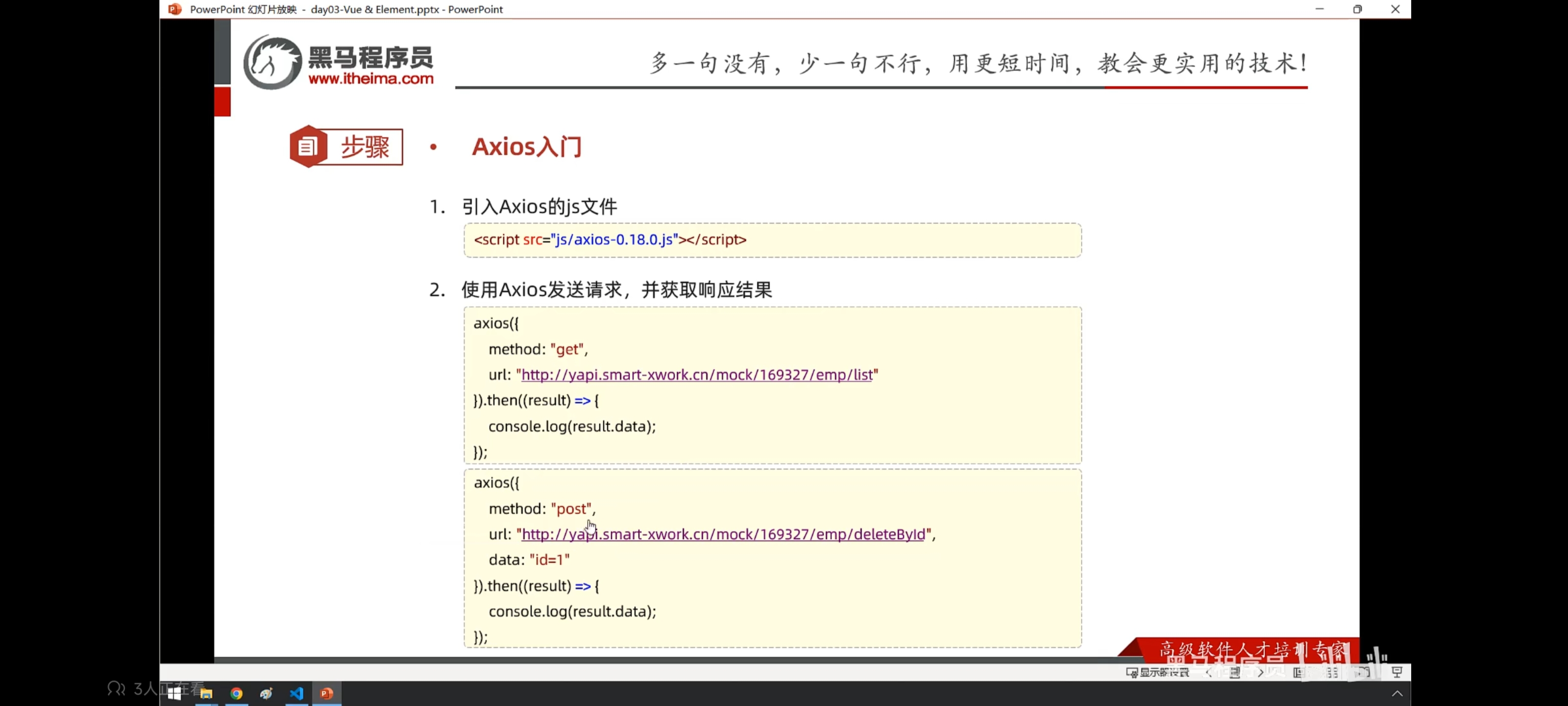1568x706 pixels.
Task: Open the emp/deleteById mock API link
Action: 723,534
